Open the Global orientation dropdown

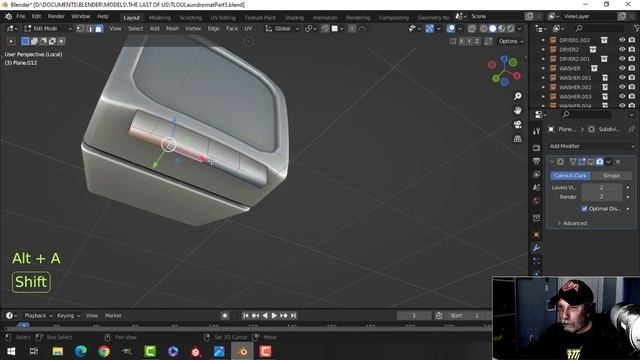coord(282,29)
